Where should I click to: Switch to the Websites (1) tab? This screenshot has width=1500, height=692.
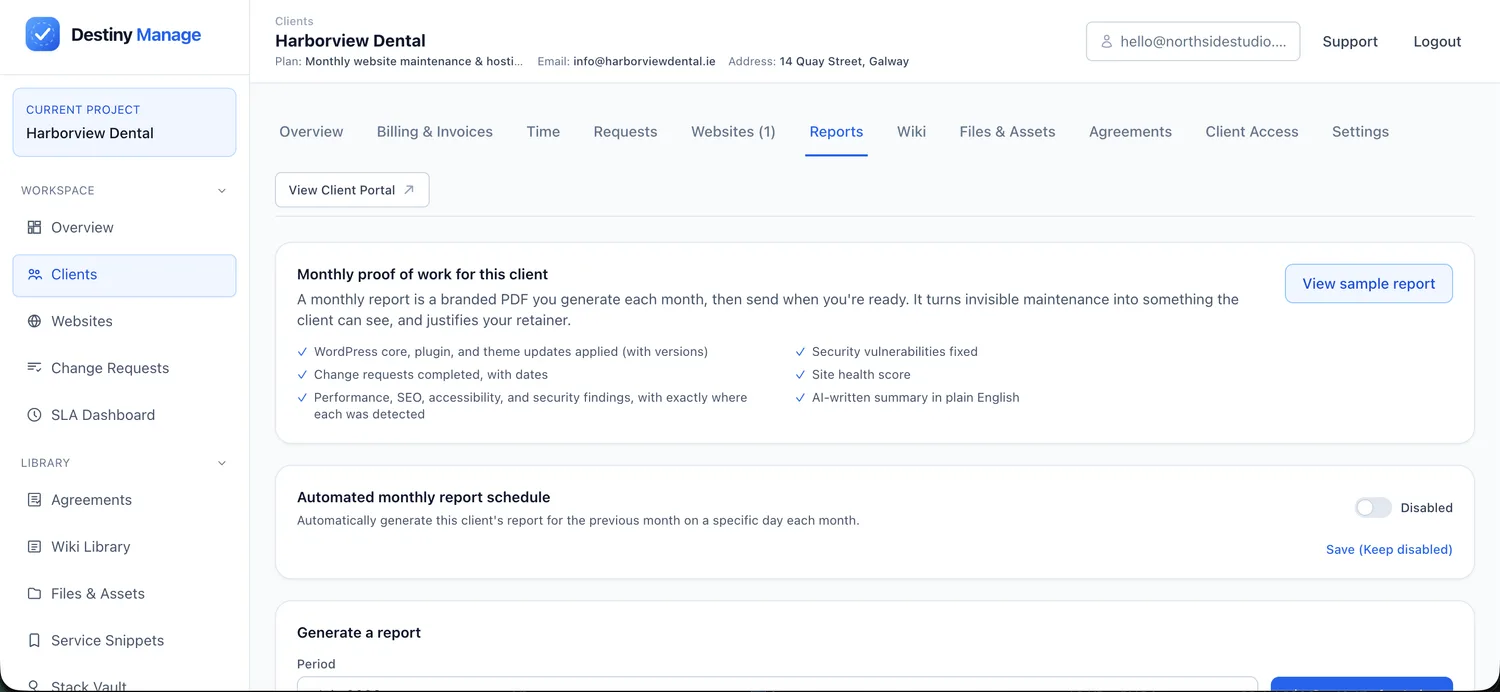733,132
